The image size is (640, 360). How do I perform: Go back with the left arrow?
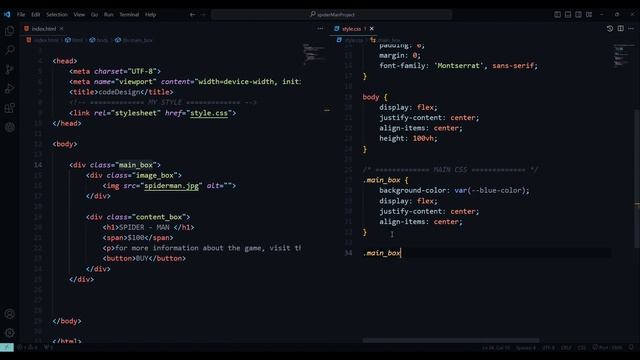(x=192, y=15)
